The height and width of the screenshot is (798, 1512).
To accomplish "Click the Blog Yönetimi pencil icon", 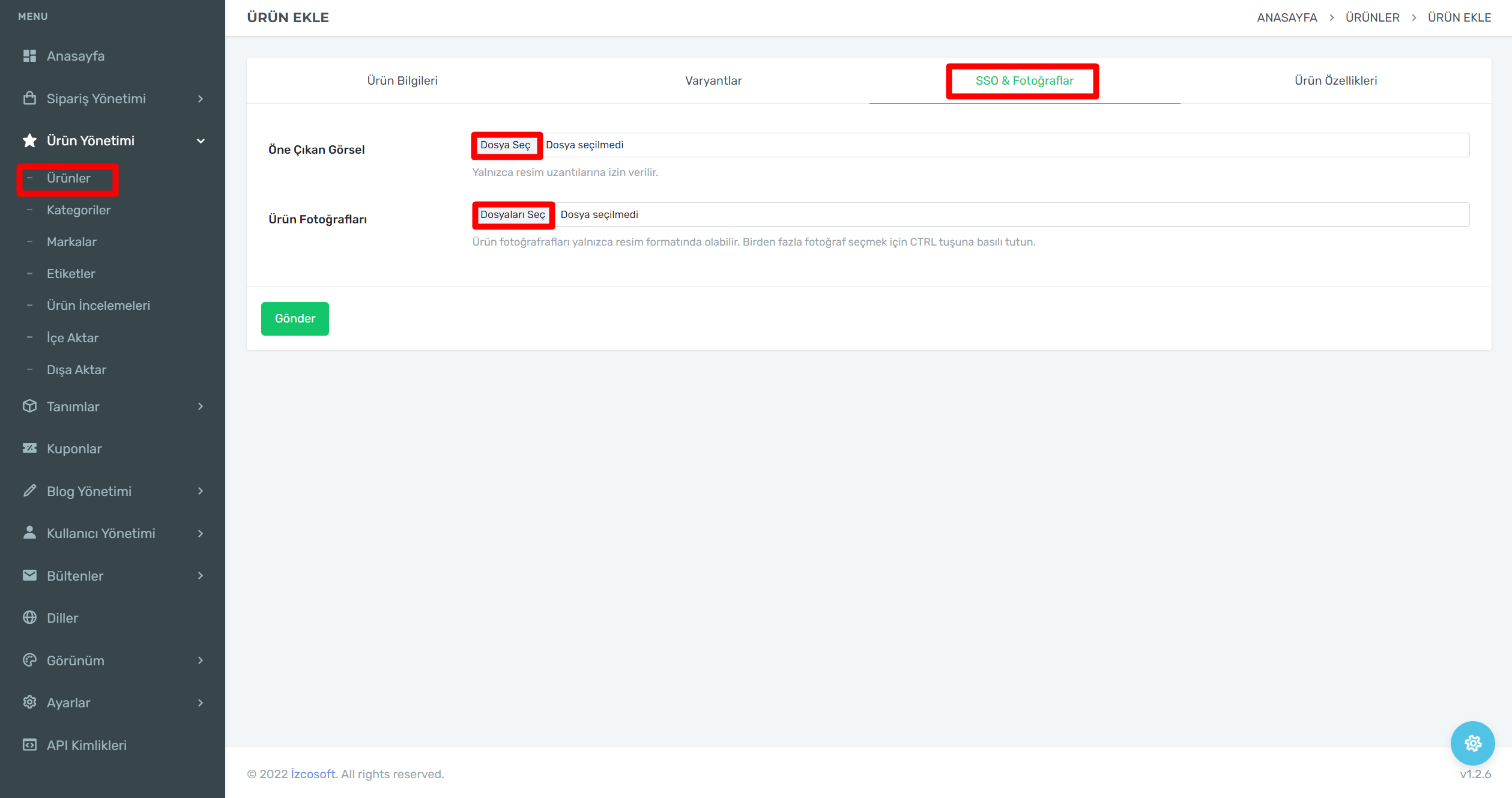I will point(29,491).
